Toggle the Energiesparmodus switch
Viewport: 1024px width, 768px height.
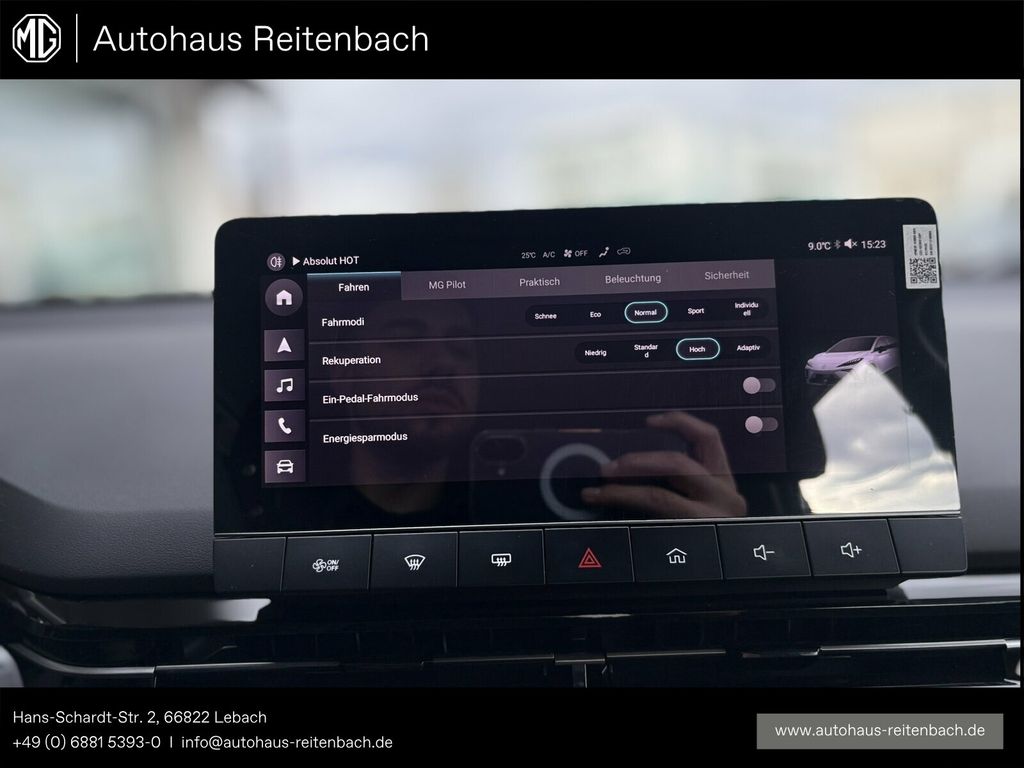click(x=761, y=425)
